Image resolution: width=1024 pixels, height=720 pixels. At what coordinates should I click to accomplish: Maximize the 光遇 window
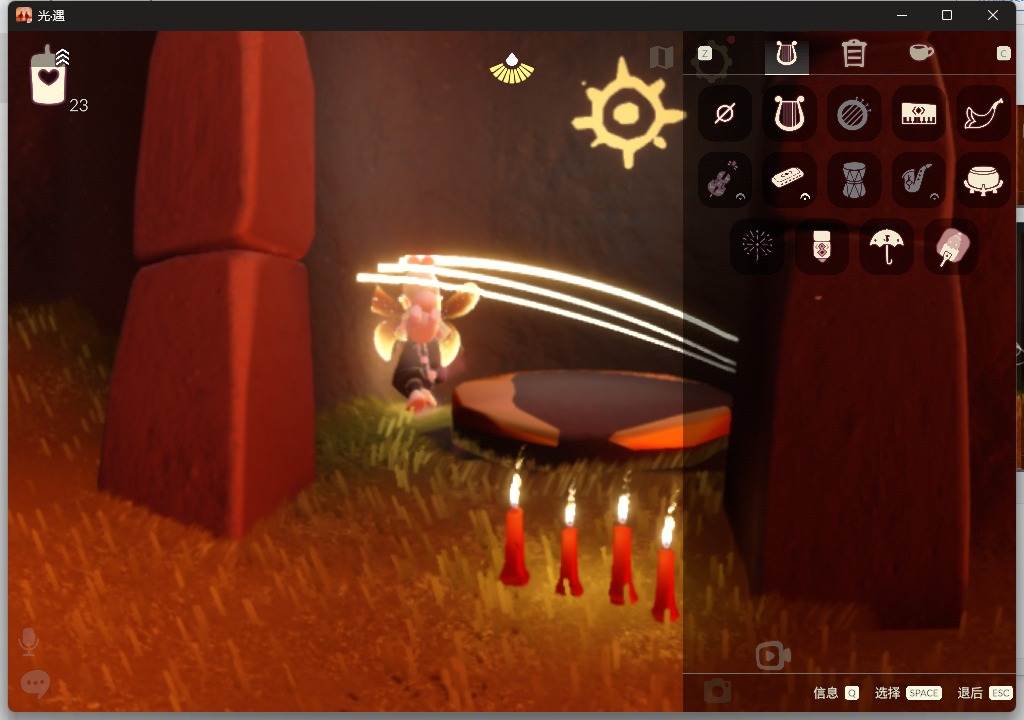tap(947, 15)
